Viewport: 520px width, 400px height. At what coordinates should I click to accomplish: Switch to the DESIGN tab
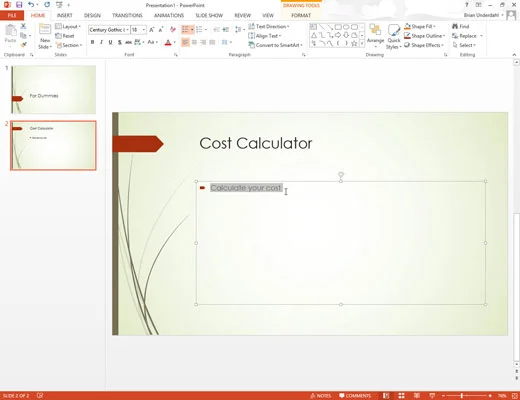[x=92, y=15]
